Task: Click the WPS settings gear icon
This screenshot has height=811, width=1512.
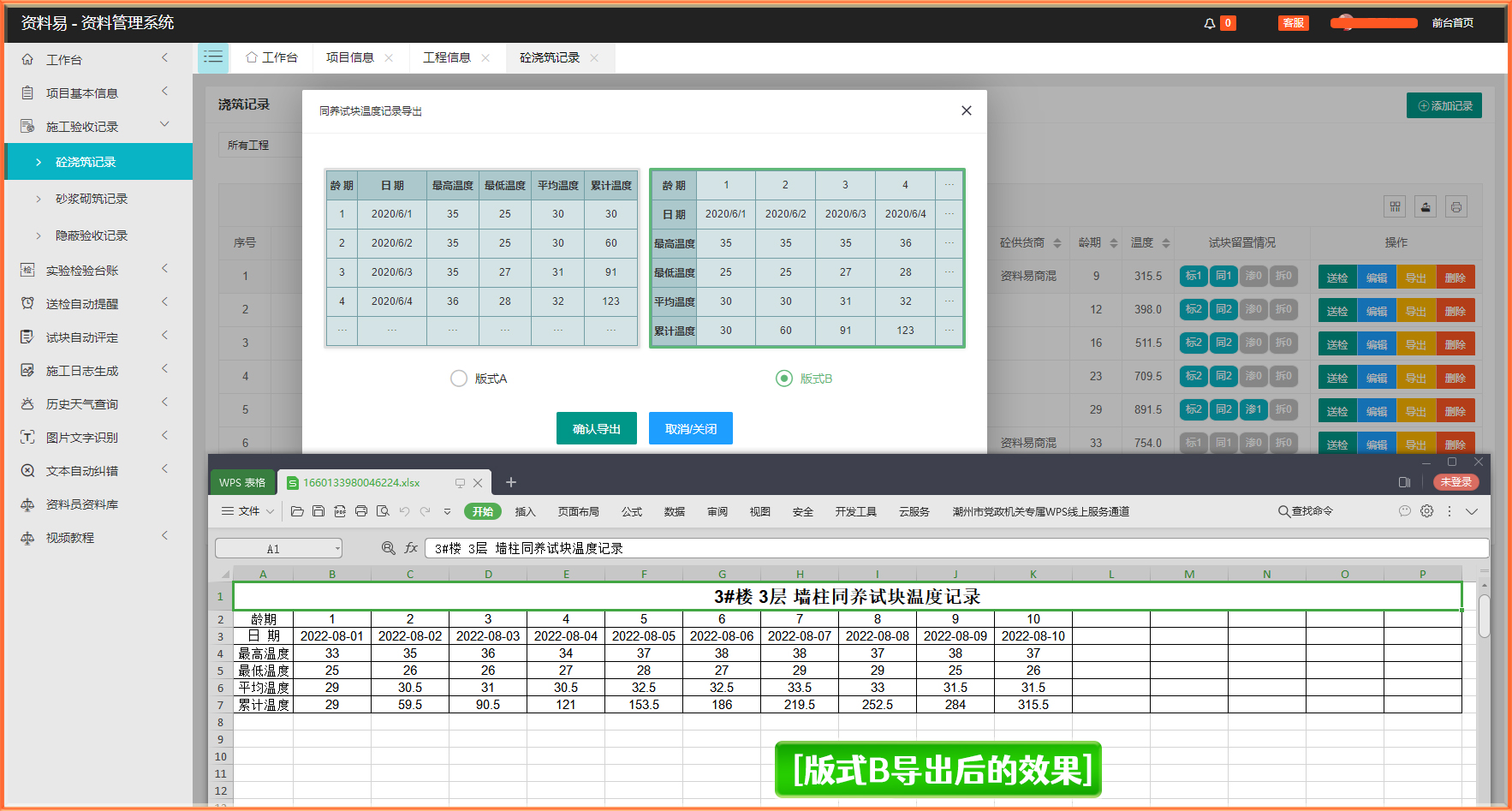Action: pos(1426,511)
